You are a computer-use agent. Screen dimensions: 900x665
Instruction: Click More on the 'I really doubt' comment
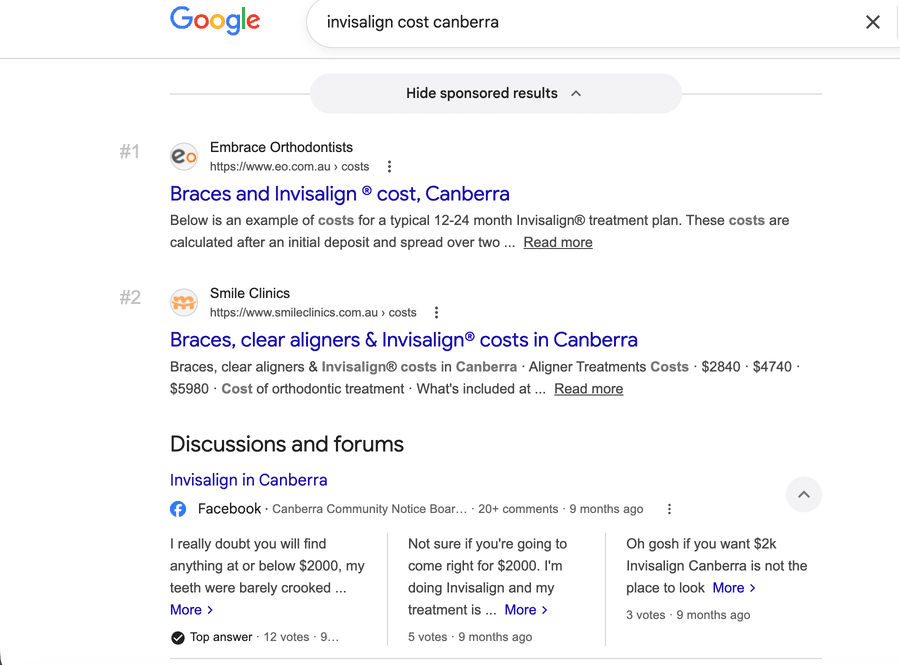click(x=192, y=610)
